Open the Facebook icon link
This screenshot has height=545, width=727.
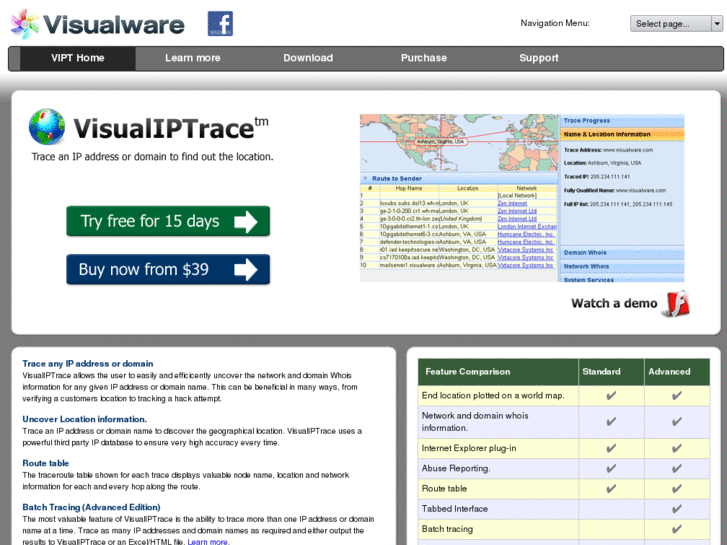point(220,24)
